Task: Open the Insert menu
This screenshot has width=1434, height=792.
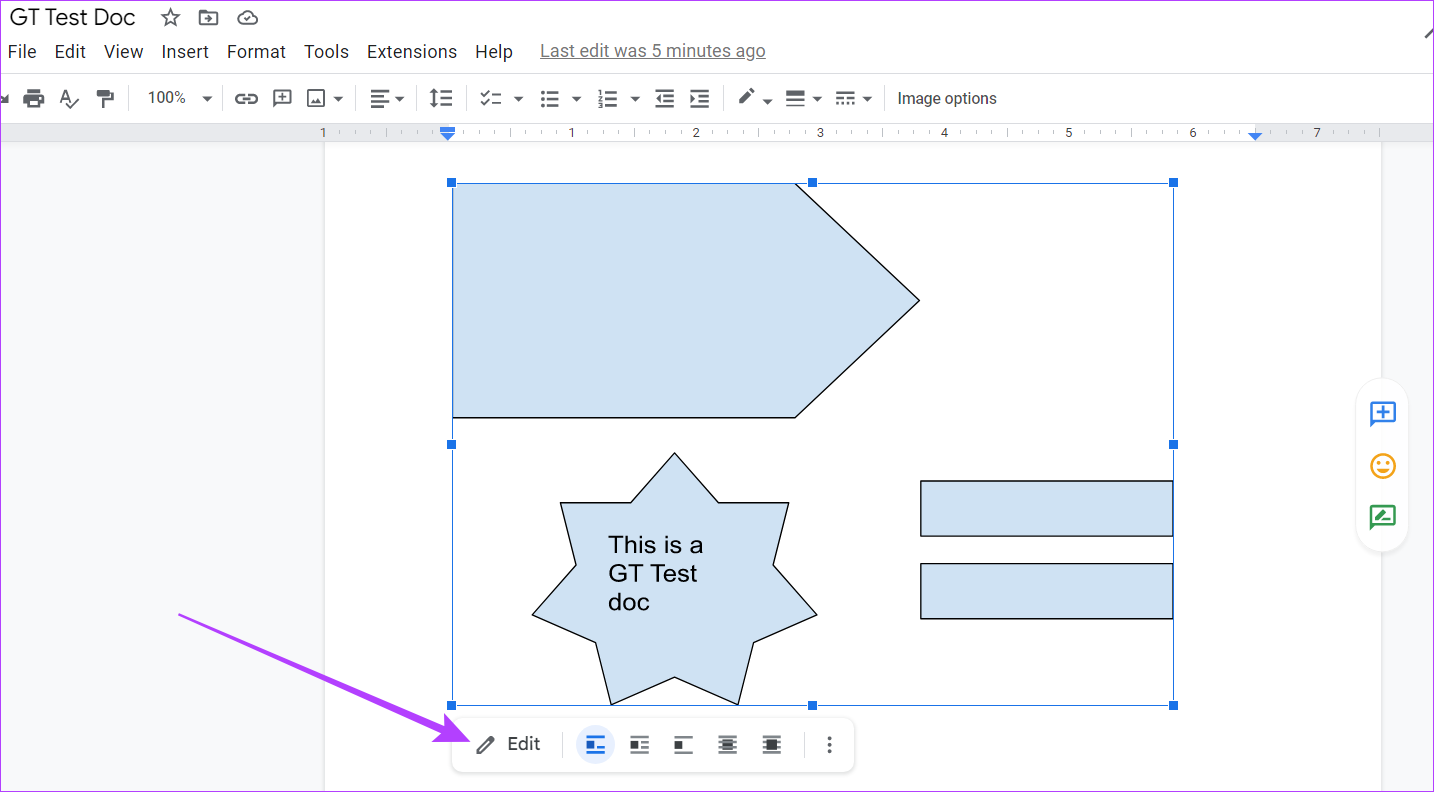Action: pyautogui.click(x=185, y=52)
